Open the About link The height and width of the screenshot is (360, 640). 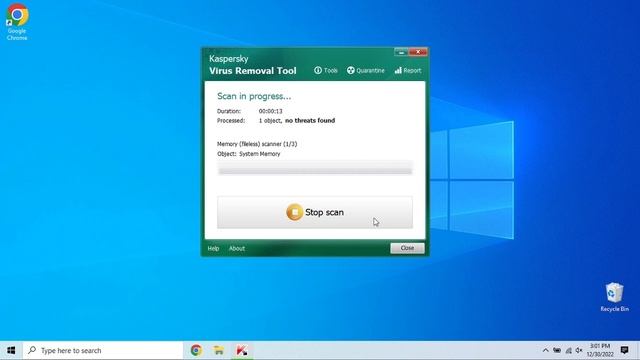click(x=237, y=248)
